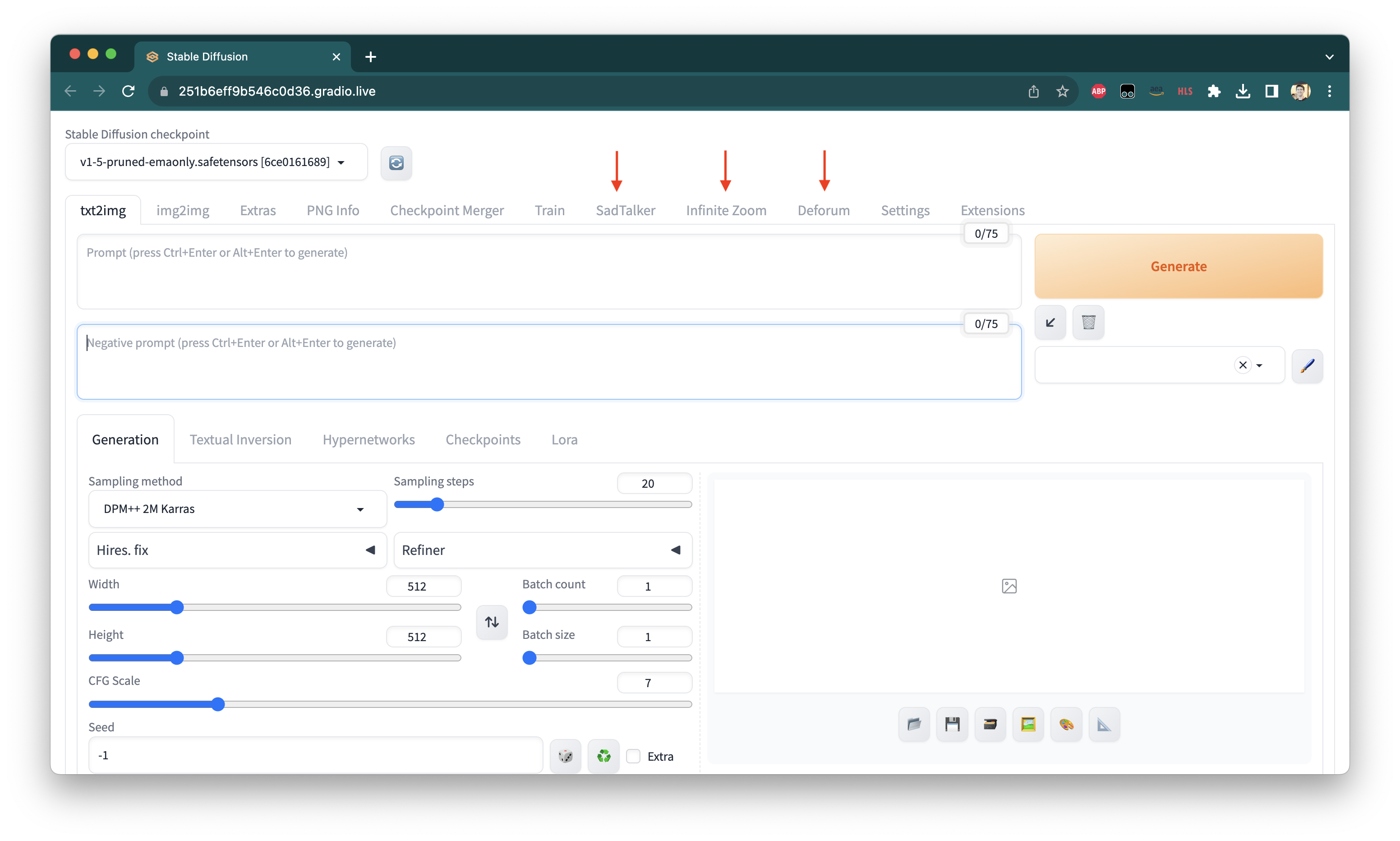Send result to img2img with the frame icon

pos(1028,724)
